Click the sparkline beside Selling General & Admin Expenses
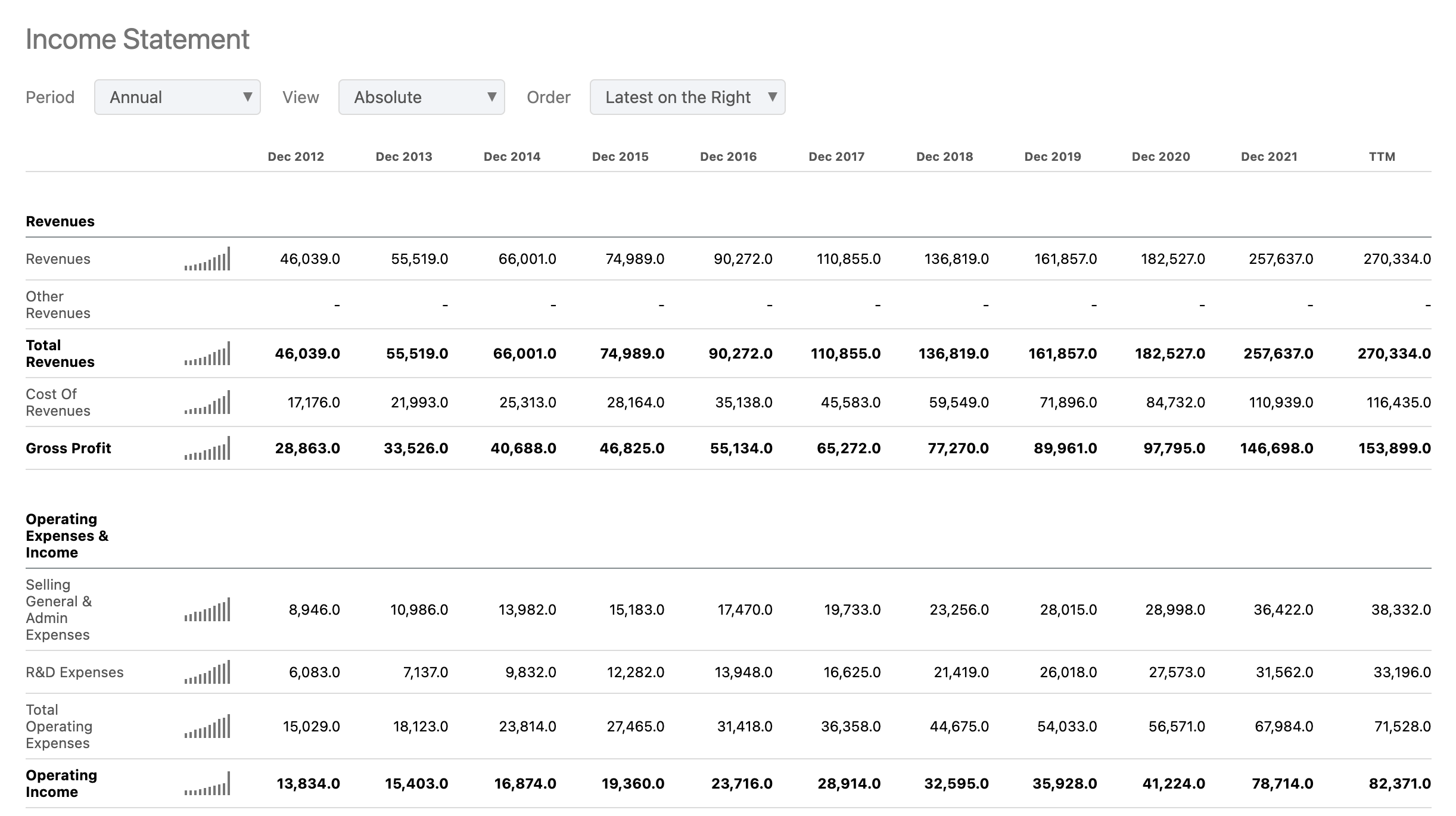This screenshot has width=1456, height=816. coord(207,609)
